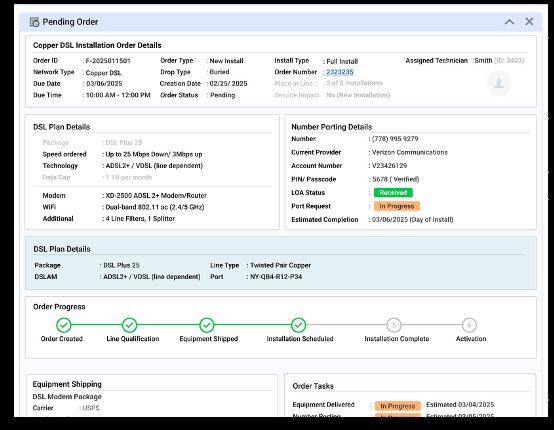Click the Order Tasks section heading
Screen dimensions: 554x430
pos(313,386)
